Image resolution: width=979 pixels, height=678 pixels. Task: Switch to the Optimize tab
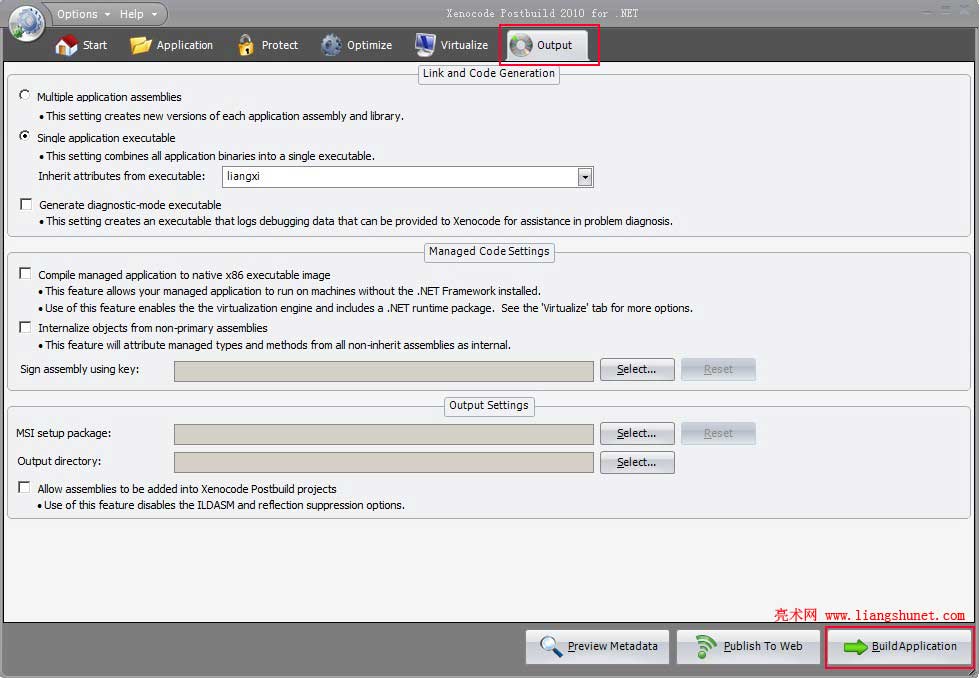coord(357,45)
